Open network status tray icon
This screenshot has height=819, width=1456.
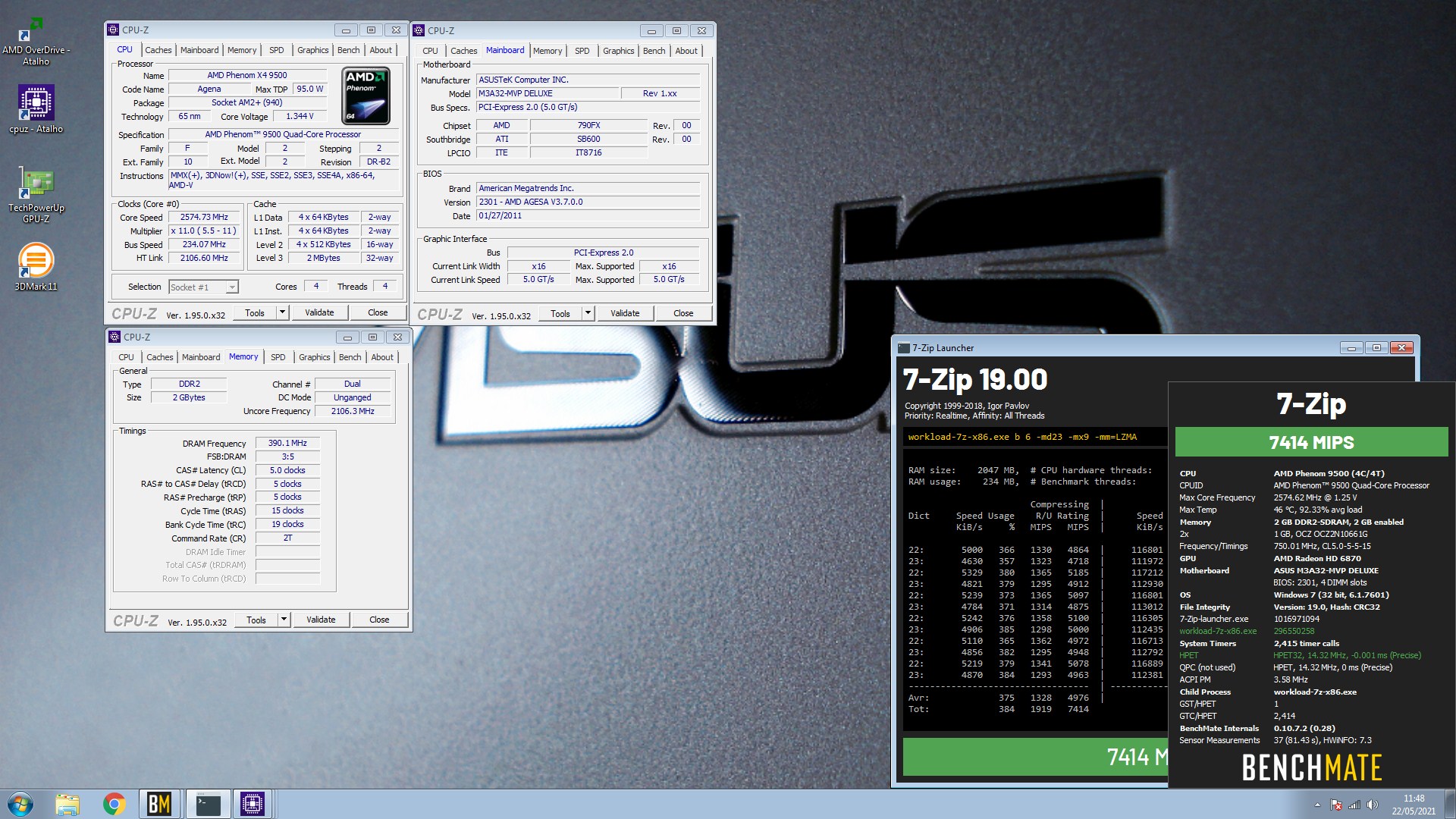coord(1354,805)
